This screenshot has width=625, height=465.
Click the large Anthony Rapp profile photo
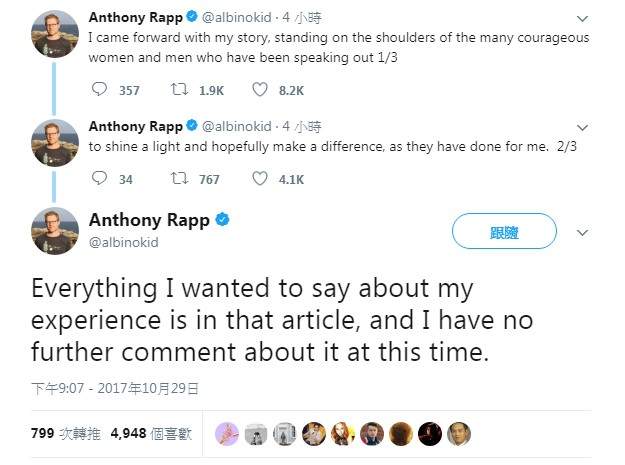pyautogui.click(x=55, y=230)
